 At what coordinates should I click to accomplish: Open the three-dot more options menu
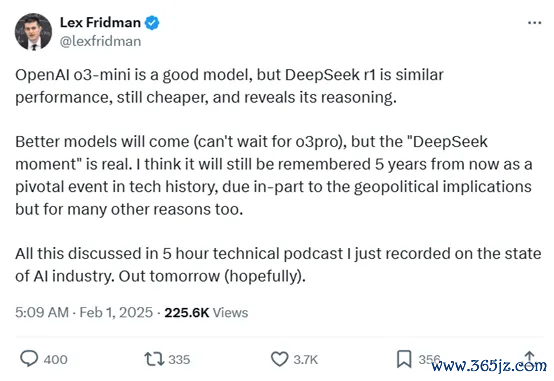(x=534, y=23)
